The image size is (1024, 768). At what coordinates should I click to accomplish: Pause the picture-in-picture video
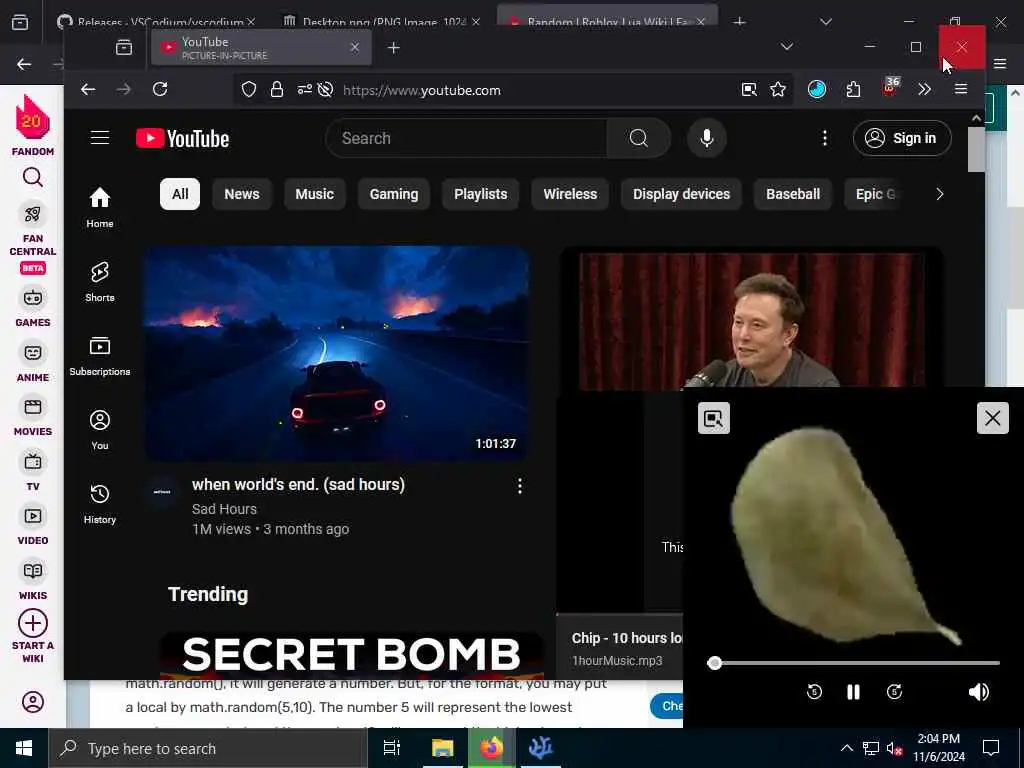(854, 692)
